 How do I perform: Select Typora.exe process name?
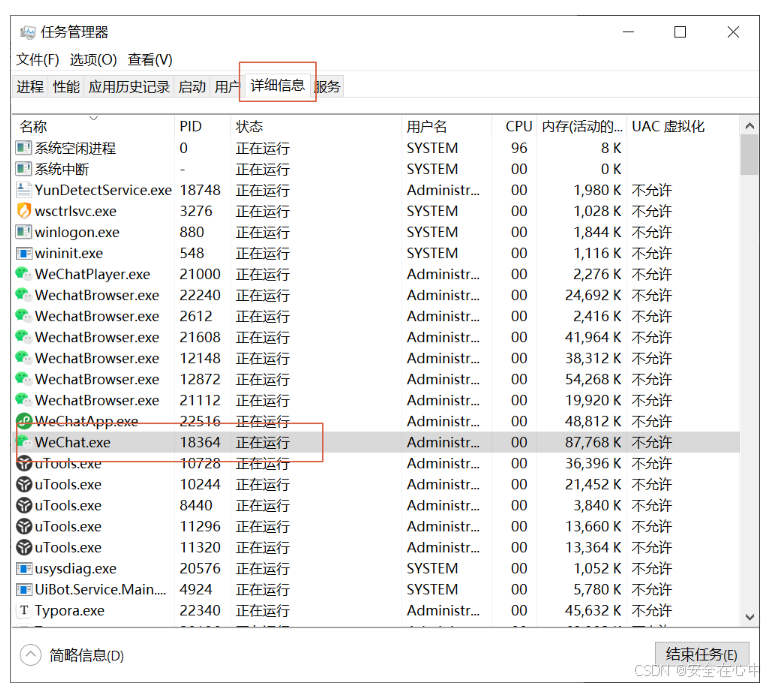coord(70,611)
